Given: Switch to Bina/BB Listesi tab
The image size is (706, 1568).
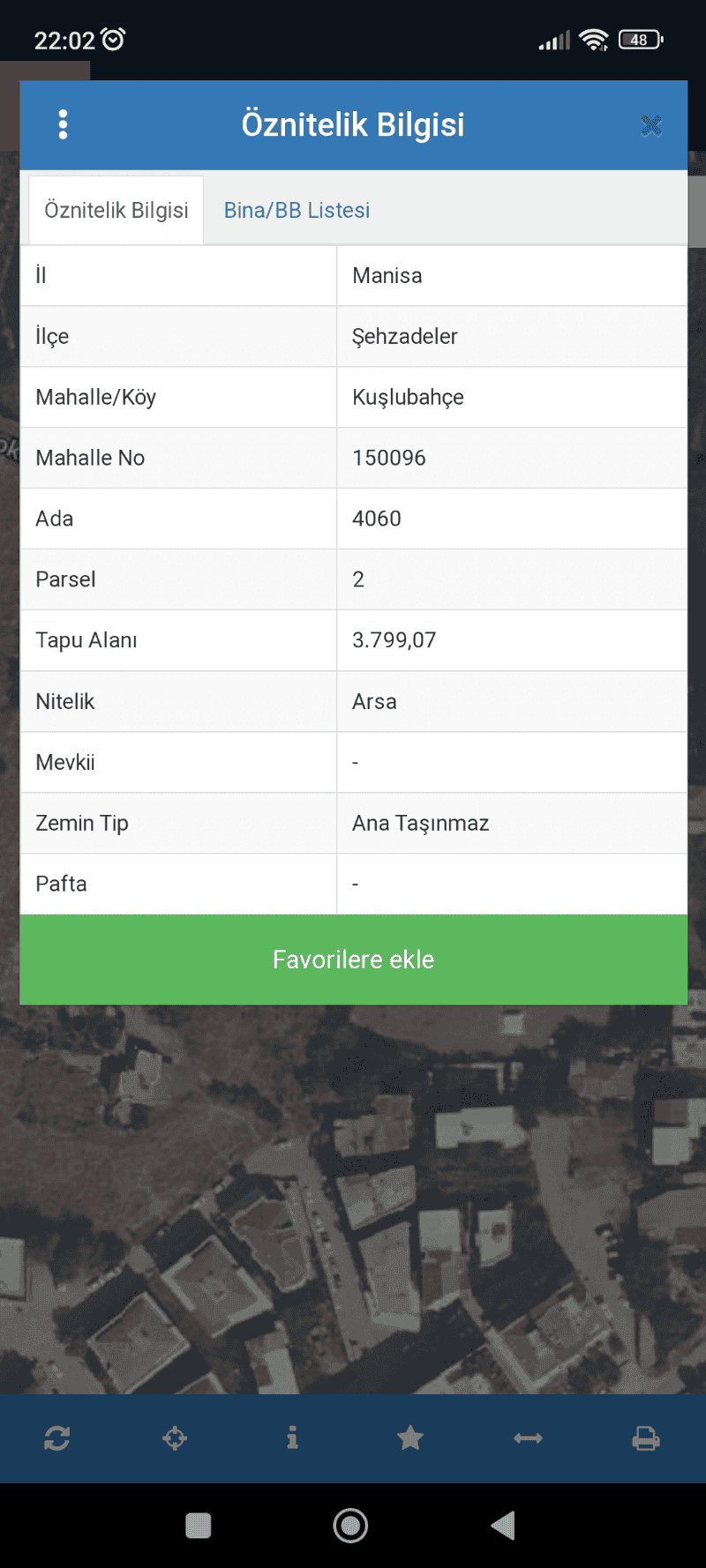Looking at the screenshot, I should coord(297,210).
